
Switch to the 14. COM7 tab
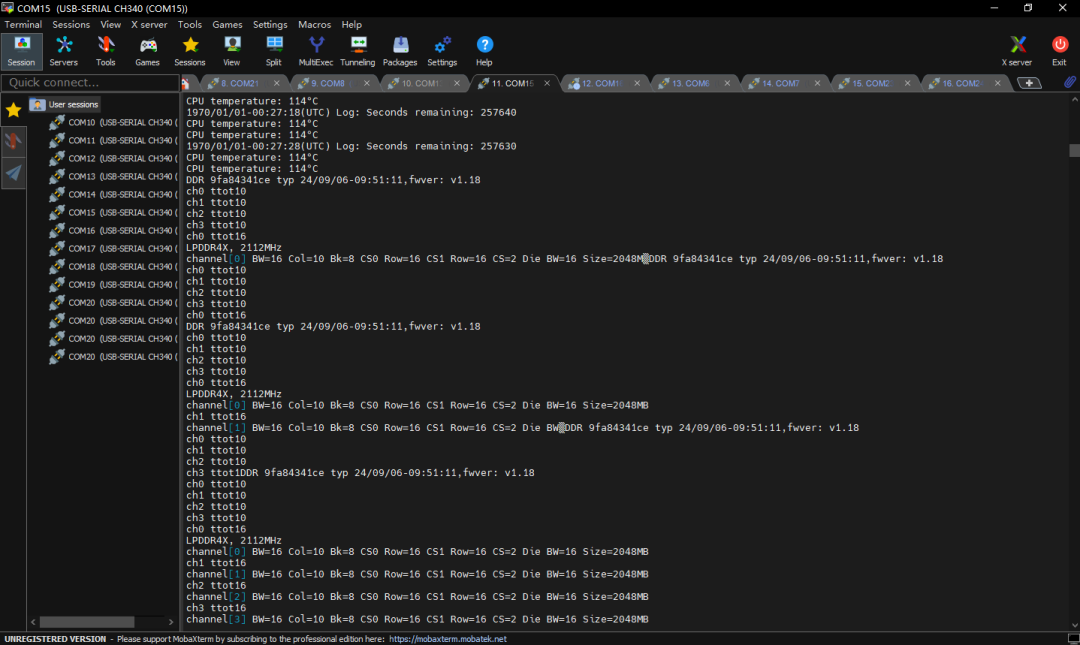[780, 84]
